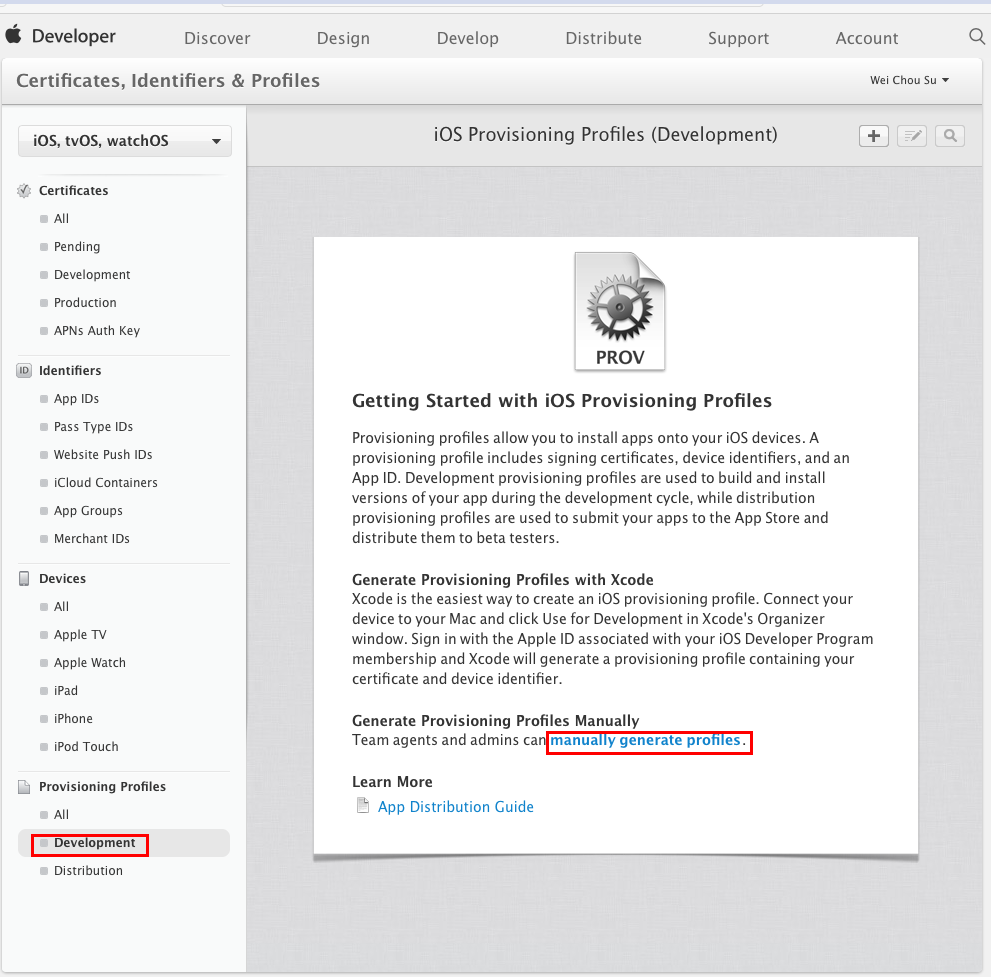Click the Certificates section heading

coord(73,191)
